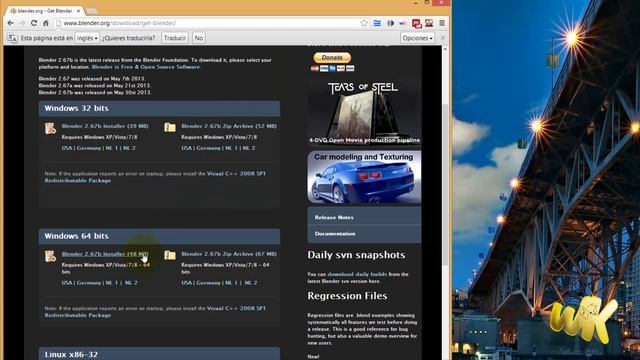Click the Windows 64 bits zip folder icon
The height and width of the screenshot is (360, 640).
click(170, 255)
